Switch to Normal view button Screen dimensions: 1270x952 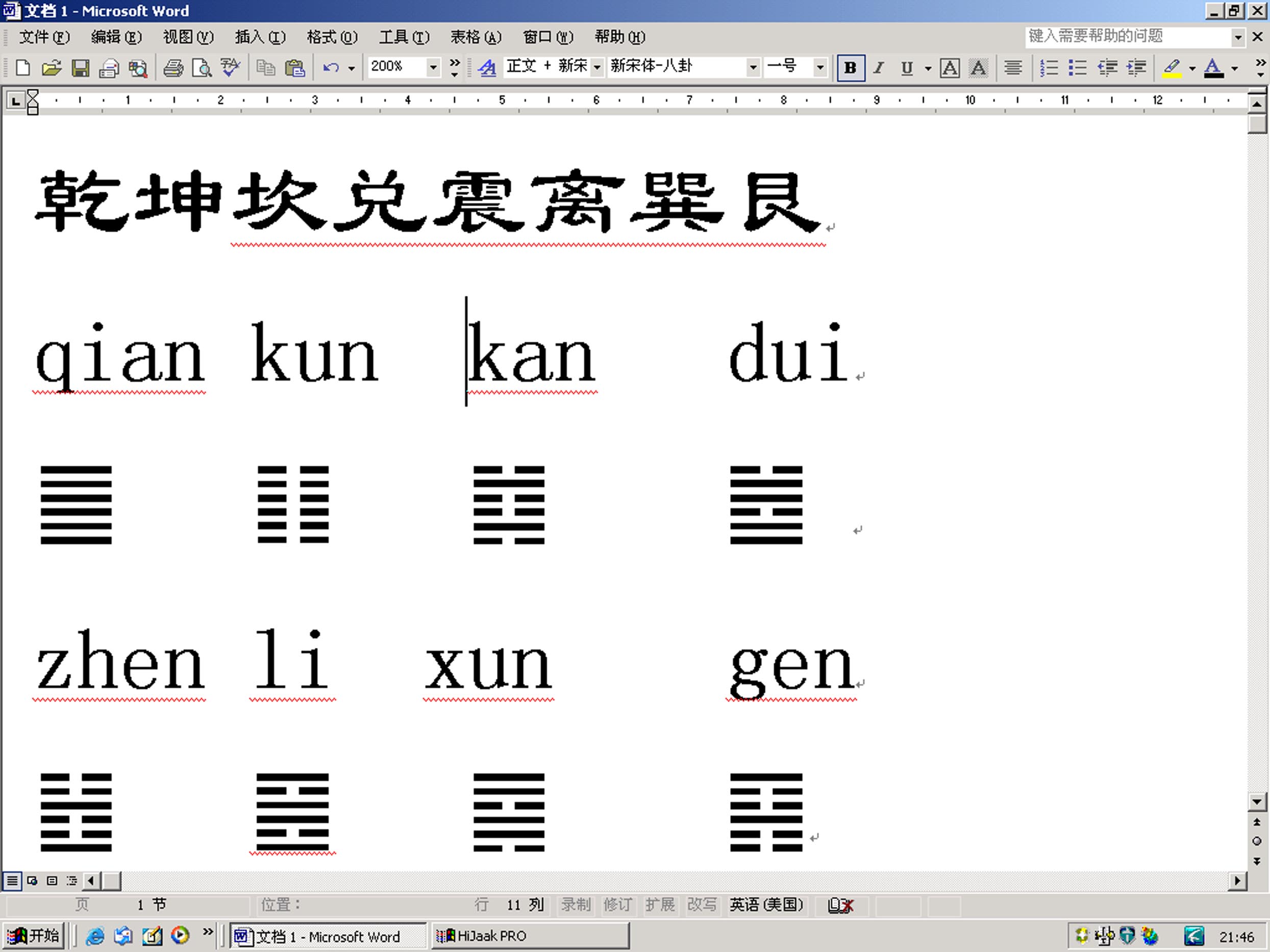12,880
